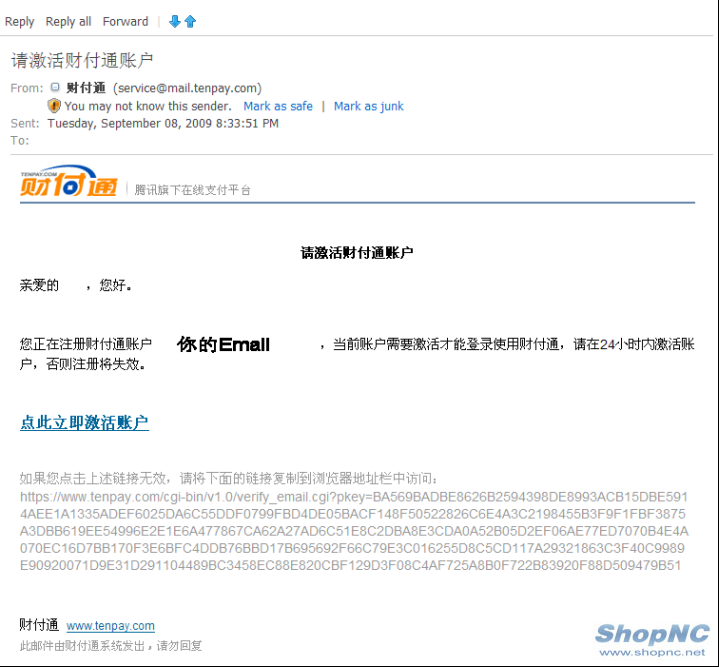Click the 你的Email placeholder text
719x667 pixels.
pos(223,344)
